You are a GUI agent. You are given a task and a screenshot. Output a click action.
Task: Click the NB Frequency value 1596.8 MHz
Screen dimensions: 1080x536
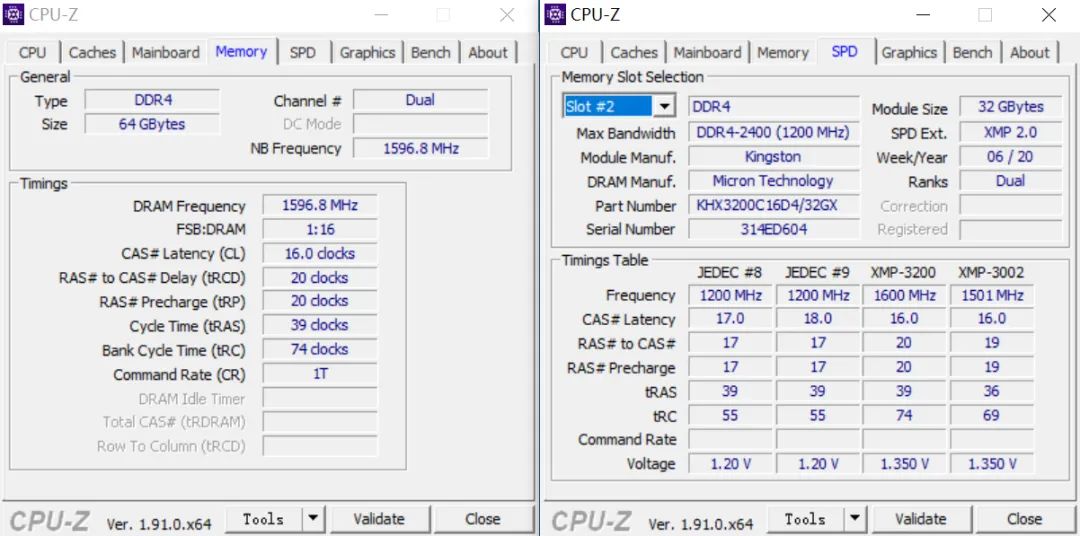coord(420,148)
